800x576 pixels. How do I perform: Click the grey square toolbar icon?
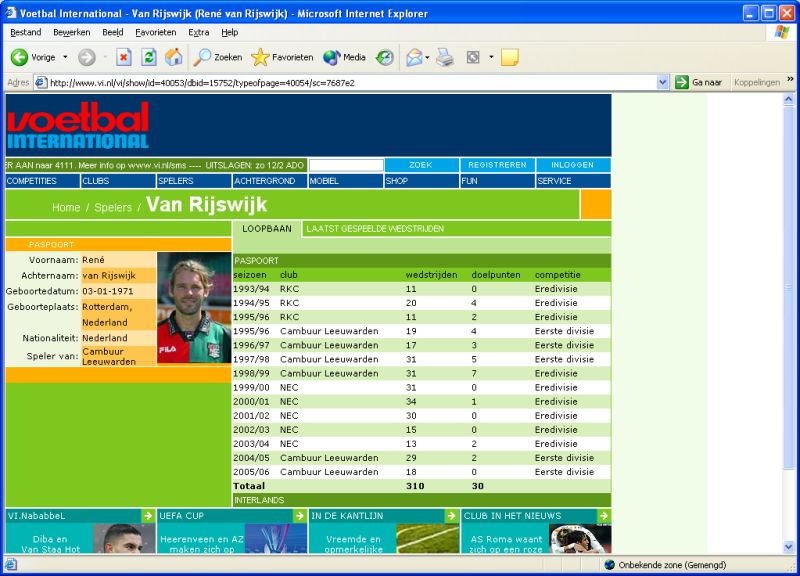(x=473, y=57)
